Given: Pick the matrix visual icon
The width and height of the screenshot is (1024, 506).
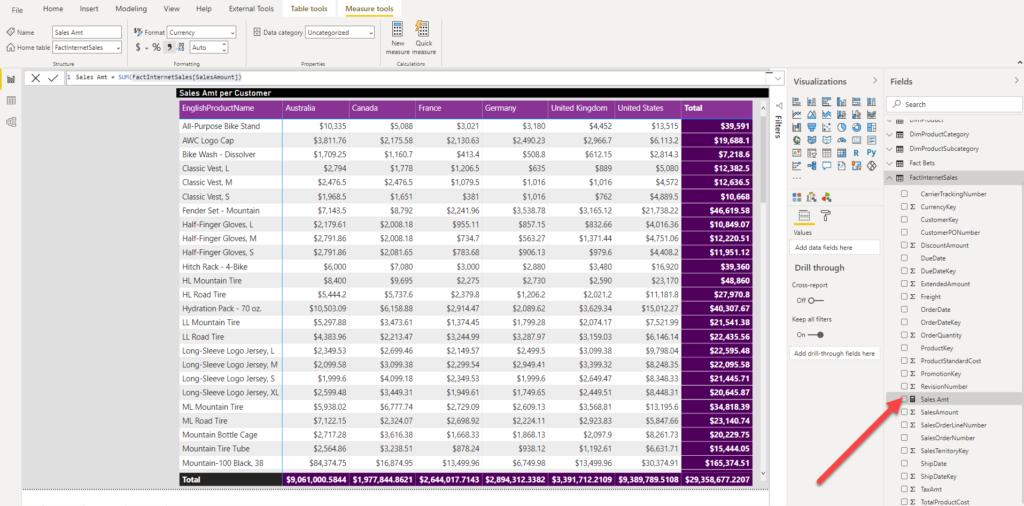Looking at the screenshot, I should point(841,153).
